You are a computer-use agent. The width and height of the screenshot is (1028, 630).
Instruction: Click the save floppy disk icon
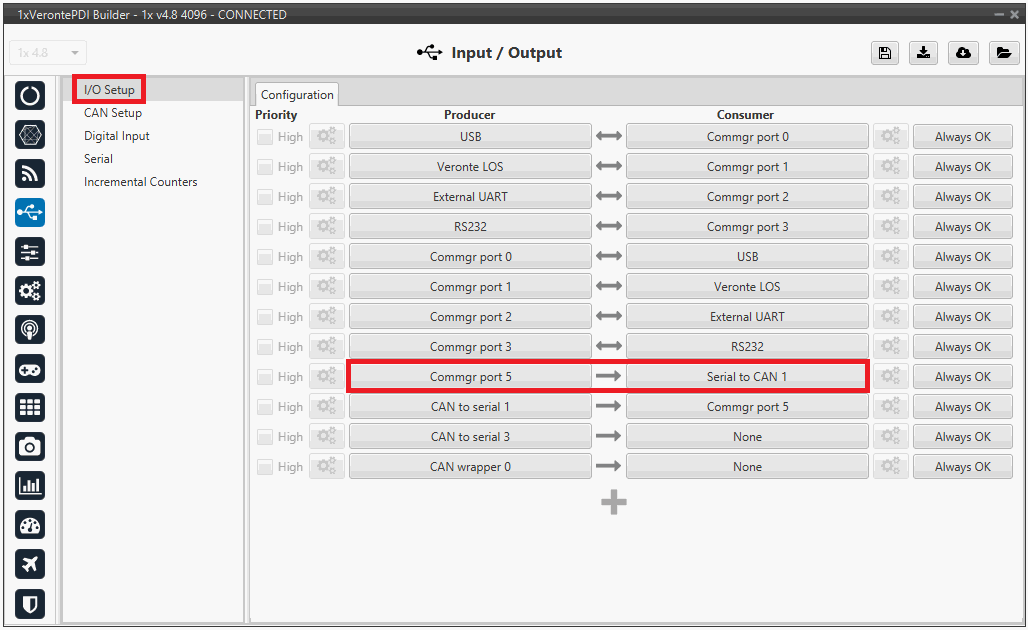click(x=884, y=53)
